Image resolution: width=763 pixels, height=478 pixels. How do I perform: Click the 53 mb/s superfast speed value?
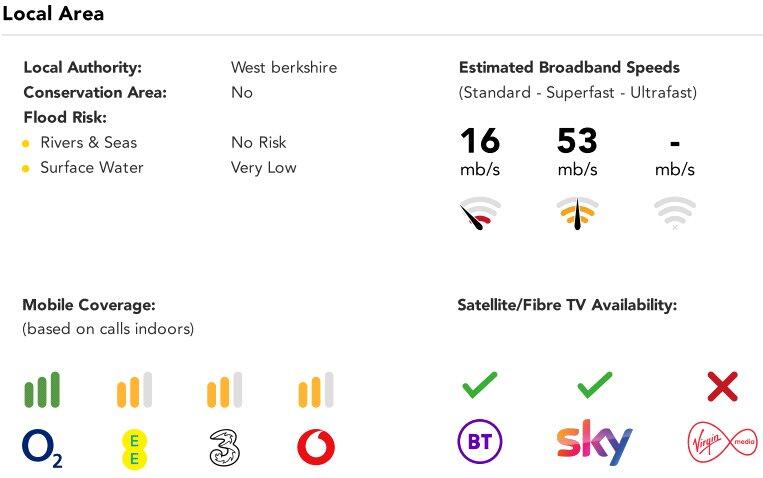pyautogui.click(x=577, y=141)
